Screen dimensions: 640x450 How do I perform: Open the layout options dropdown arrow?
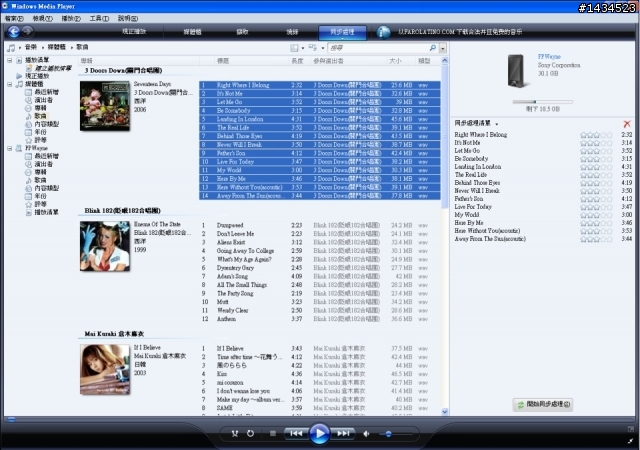tap(302, 48)
